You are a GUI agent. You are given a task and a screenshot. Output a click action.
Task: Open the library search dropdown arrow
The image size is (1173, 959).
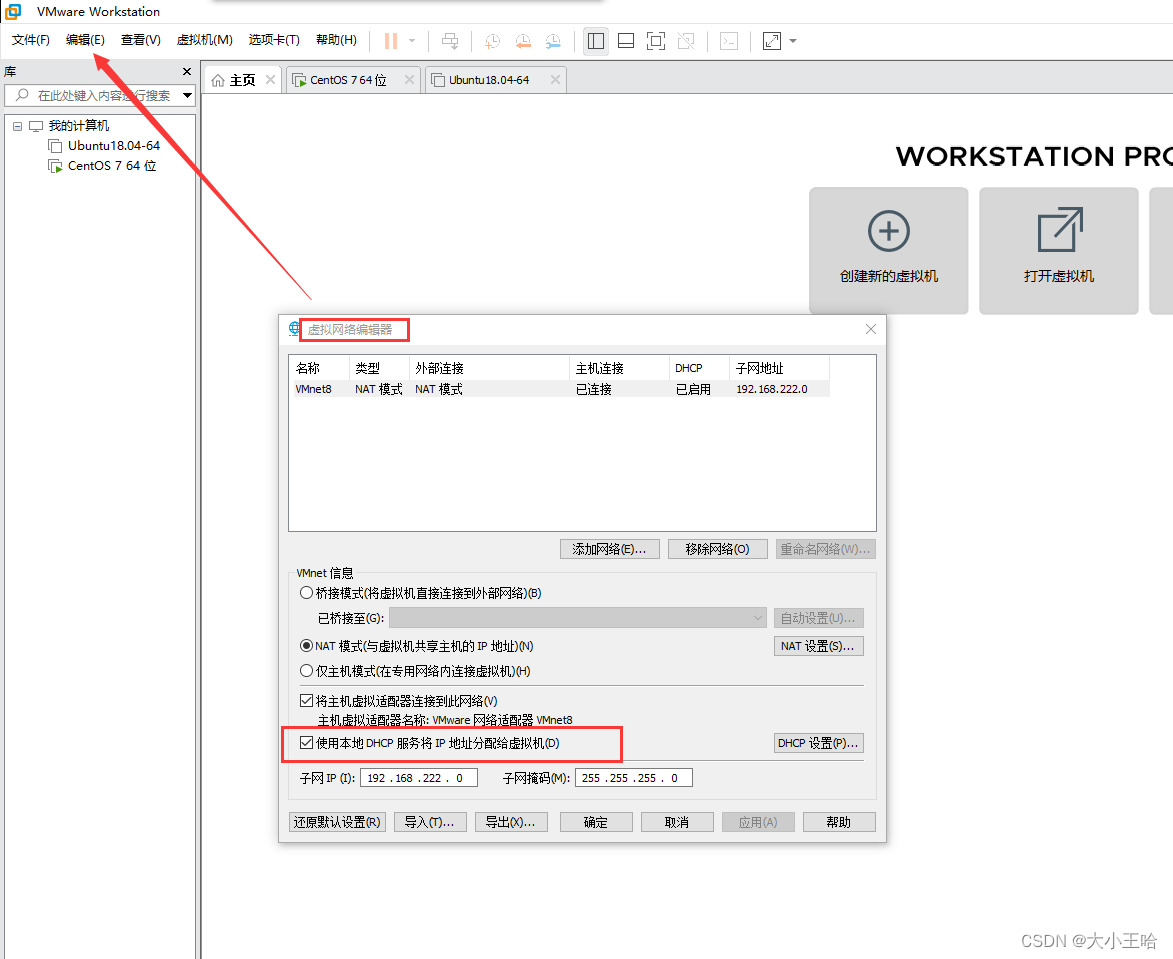pyautogui.click(x=187, y=96)
